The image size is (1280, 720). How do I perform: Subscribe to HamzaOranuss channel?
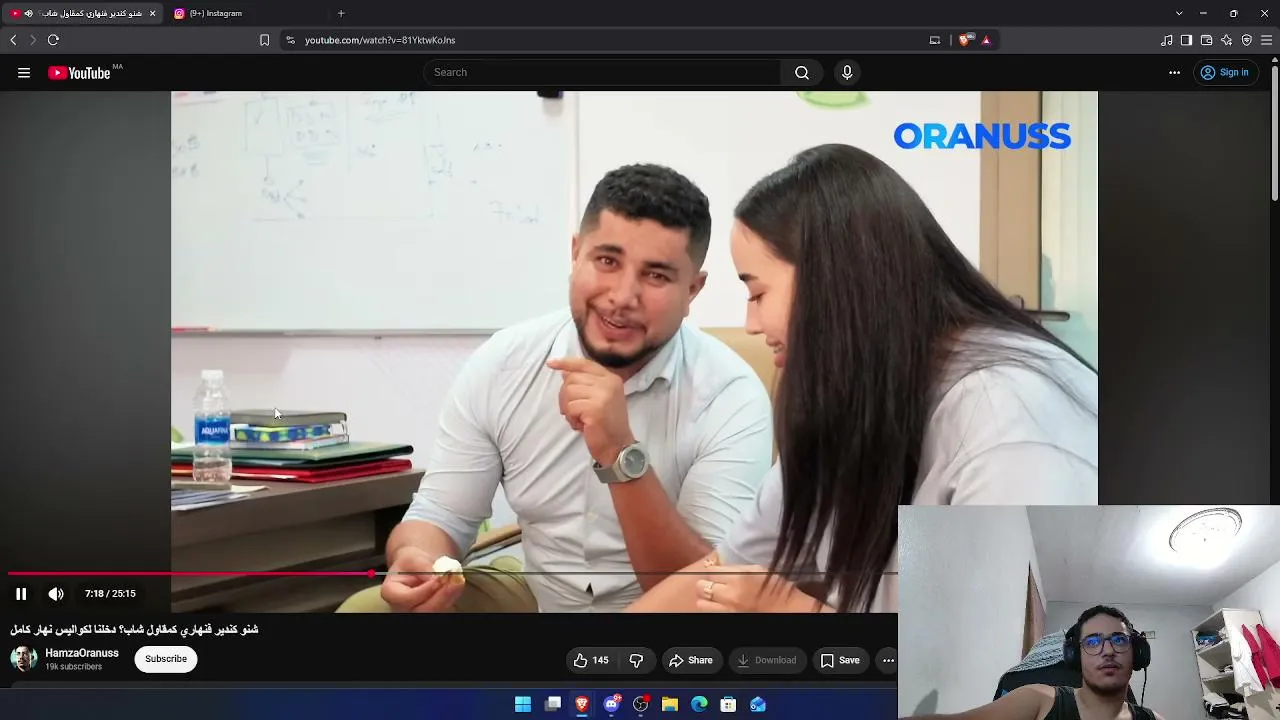tap(166, 659)
